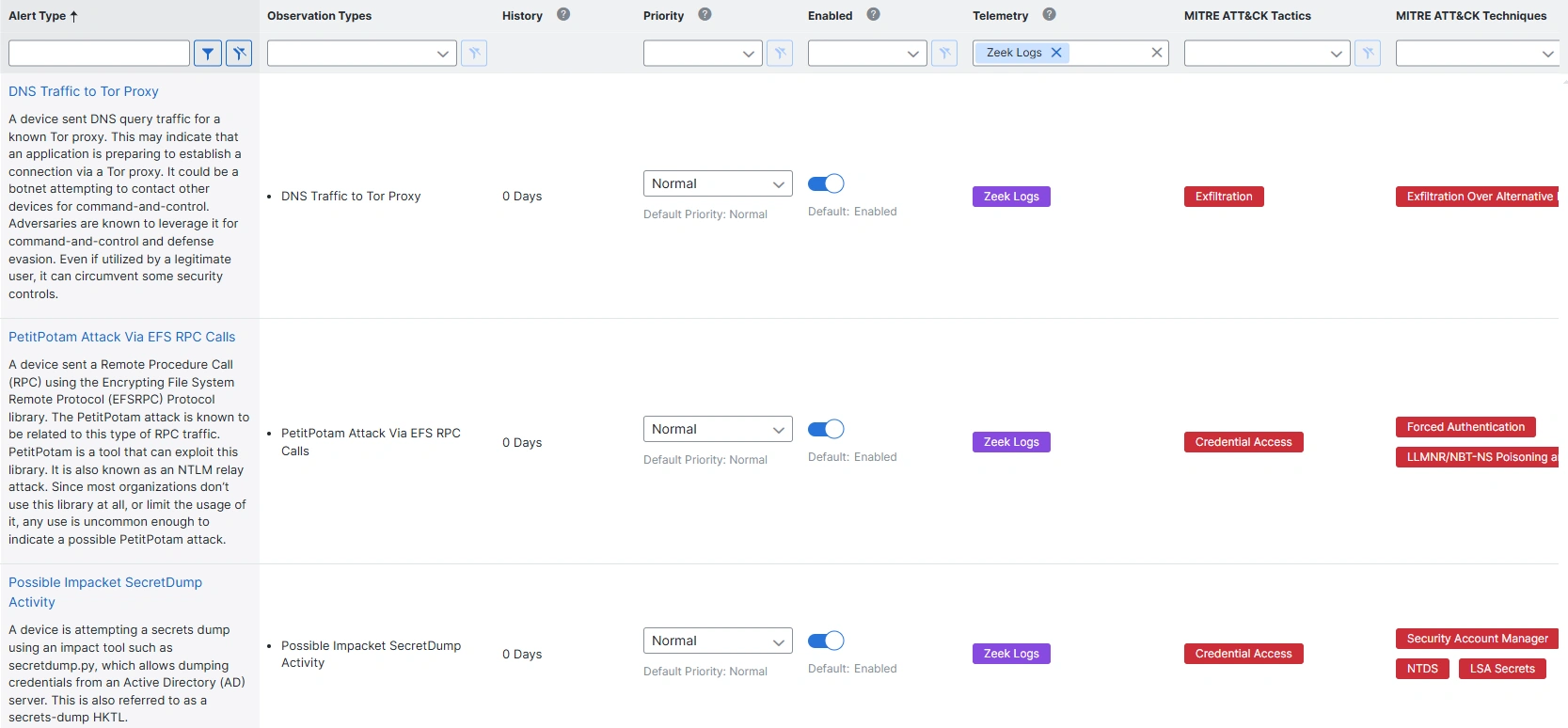1568x728 pixels.
Task: Toggle off the PetitPotam Attack alert
Action: click(x=826, y=429)
